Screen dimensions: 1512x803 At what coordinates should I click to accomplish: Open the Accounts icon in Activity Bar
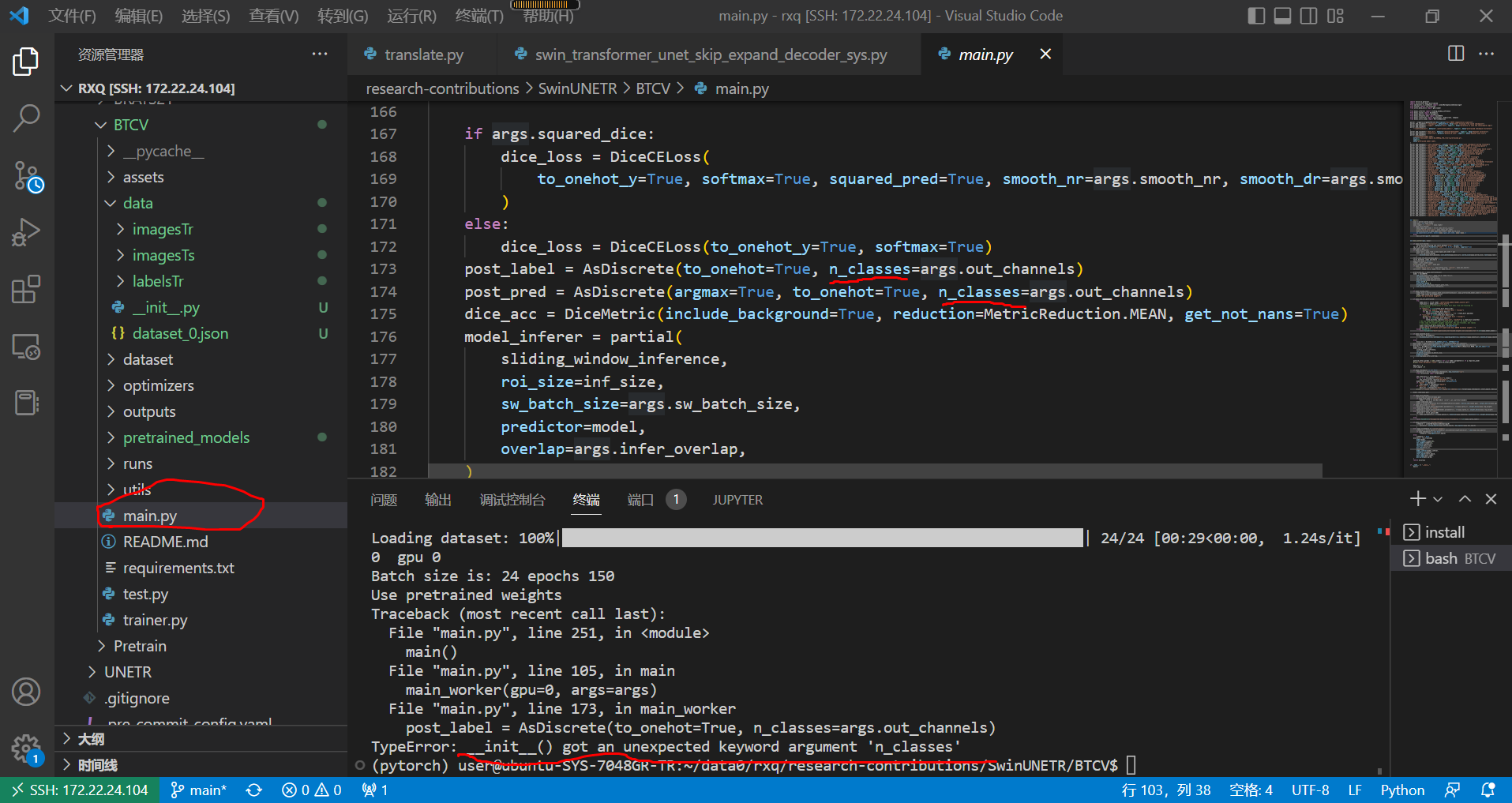point(27,691)
